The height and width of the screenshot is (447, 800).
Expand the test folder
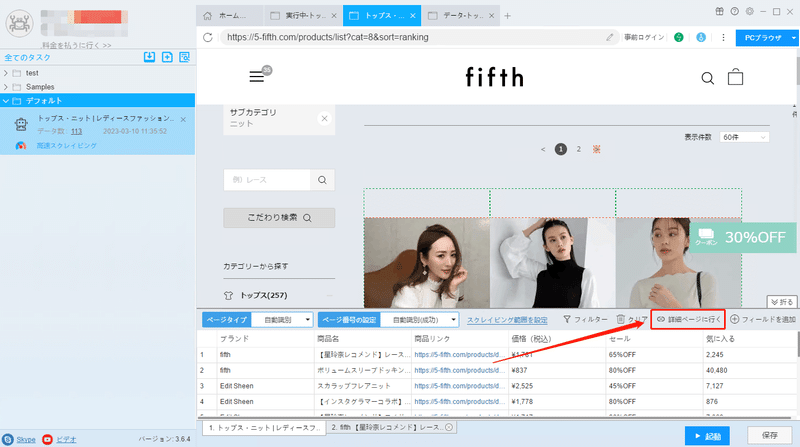tap(6, 73)
